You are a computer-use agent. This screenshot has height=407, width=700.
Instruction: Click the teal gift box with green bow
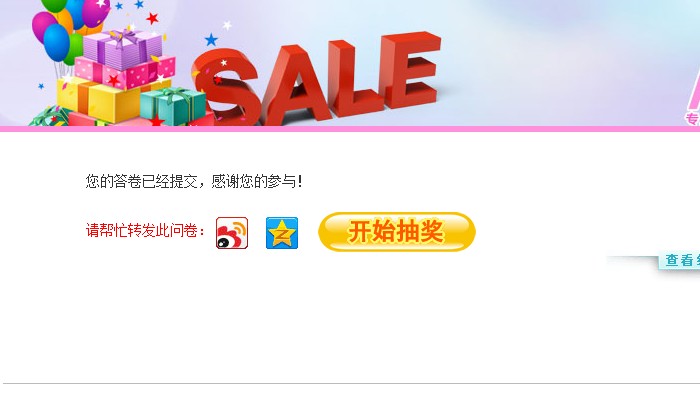(x=172, y=107)
